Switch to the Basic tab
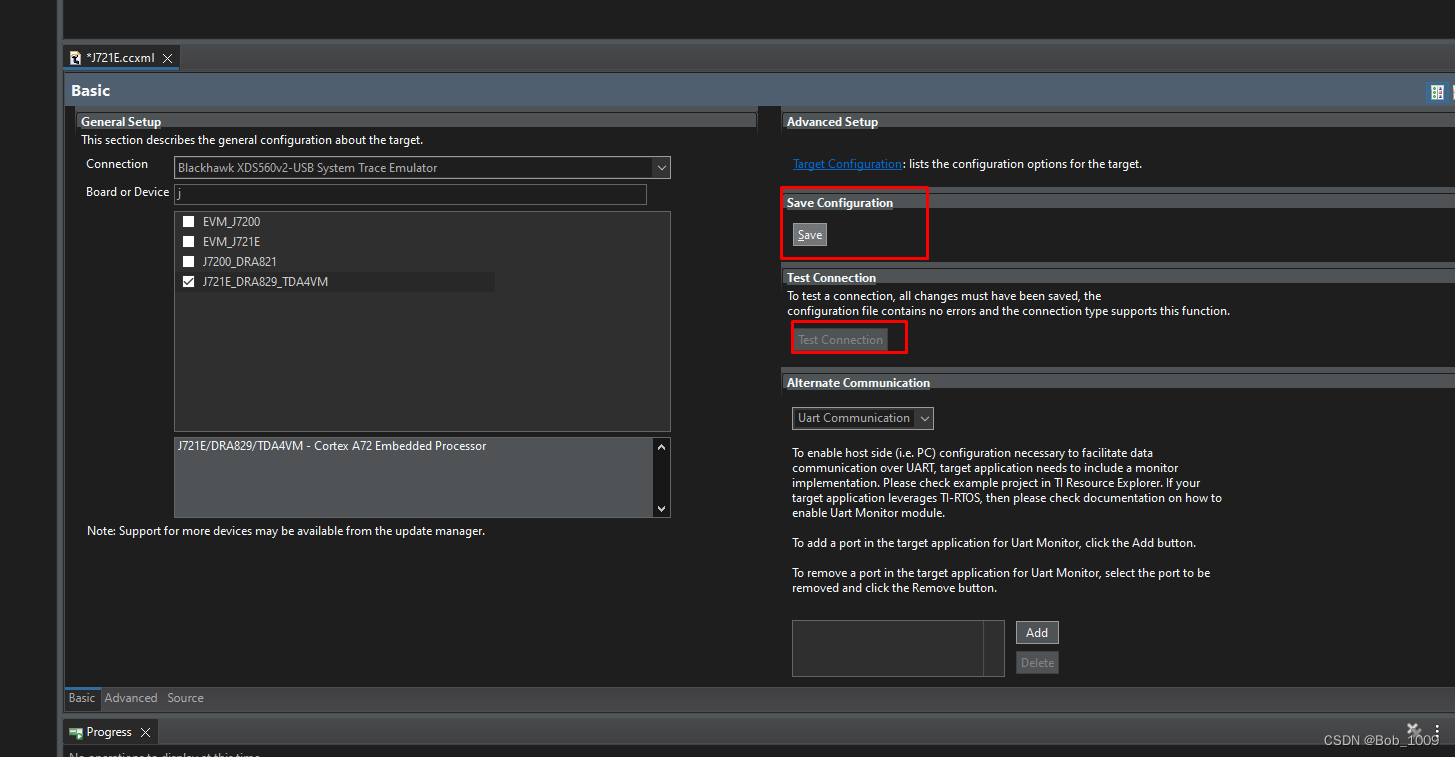This screenshot has width=1455, height=757. tap(82, 698)
